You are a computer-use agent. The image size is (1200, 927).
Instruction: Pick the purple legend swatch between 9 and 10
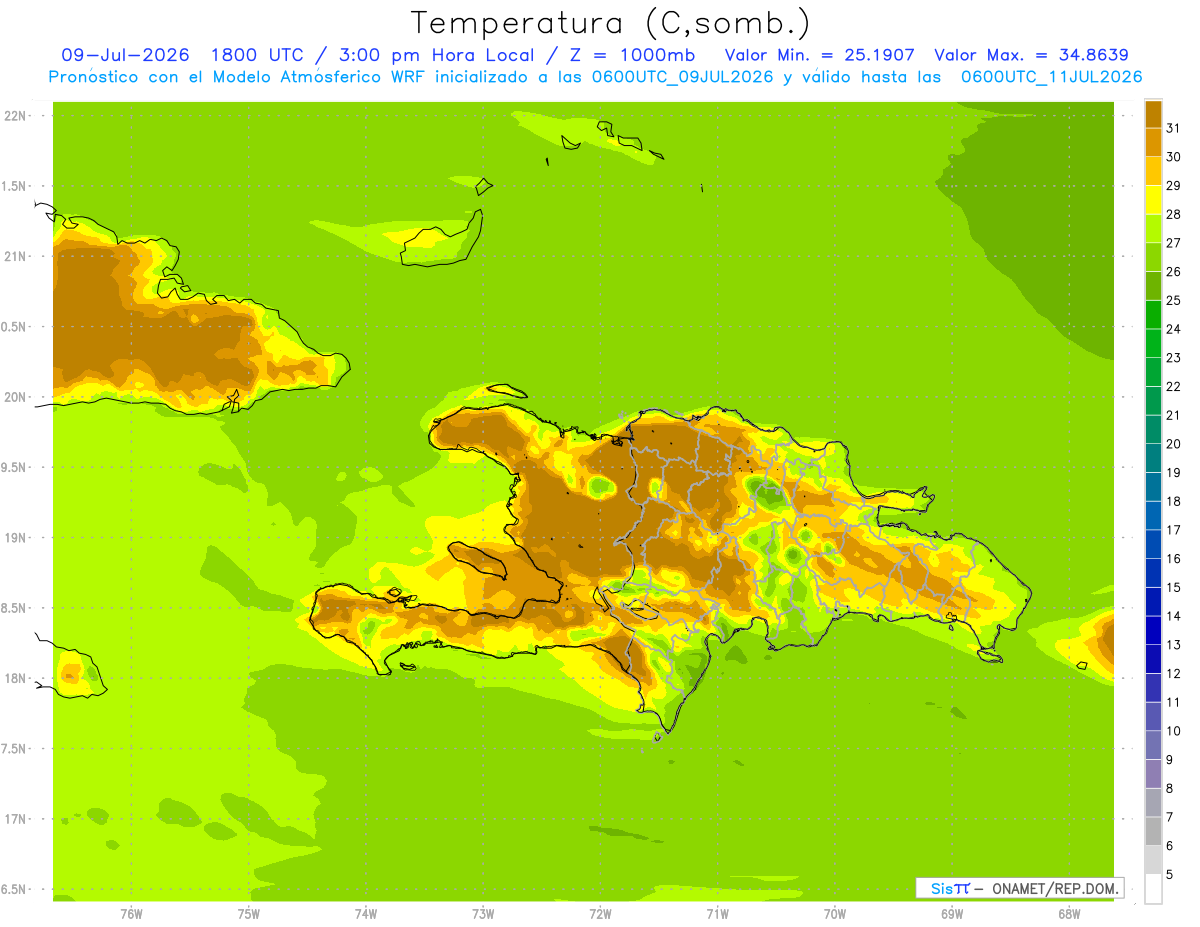pyautogui.click(x=1153, y=745)
